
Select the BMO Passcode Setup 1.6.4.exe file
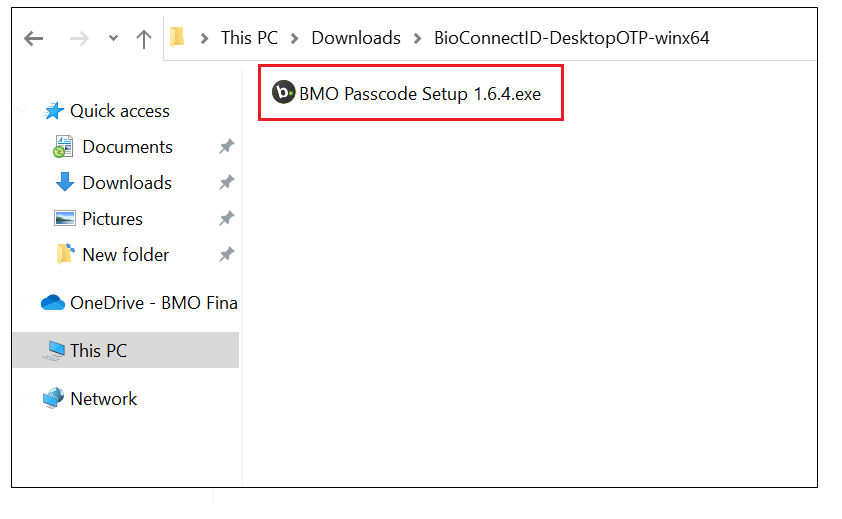[x=420, y=94]
